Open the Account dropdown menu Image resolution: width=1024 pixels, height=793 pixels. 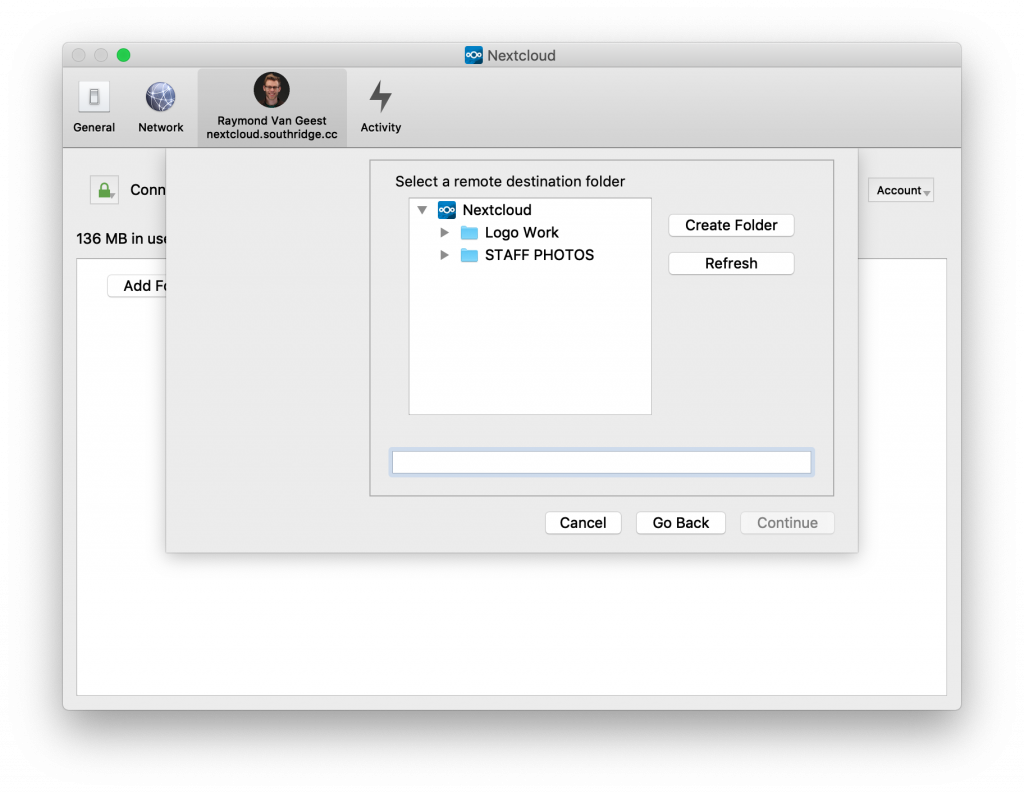pos(900,190)
